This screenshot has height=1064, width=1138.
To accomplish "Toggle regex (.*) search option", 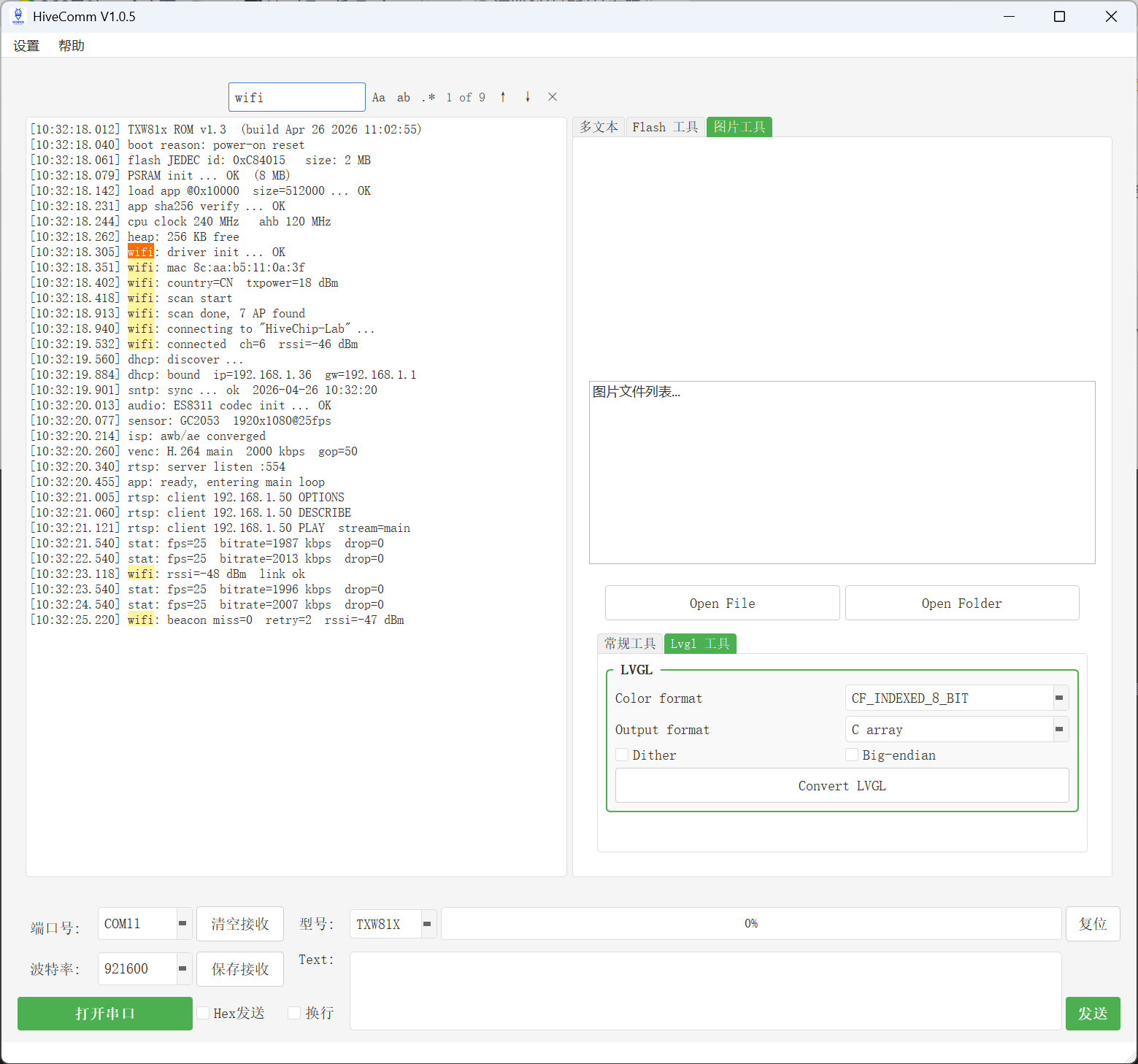I will point(428,97).
